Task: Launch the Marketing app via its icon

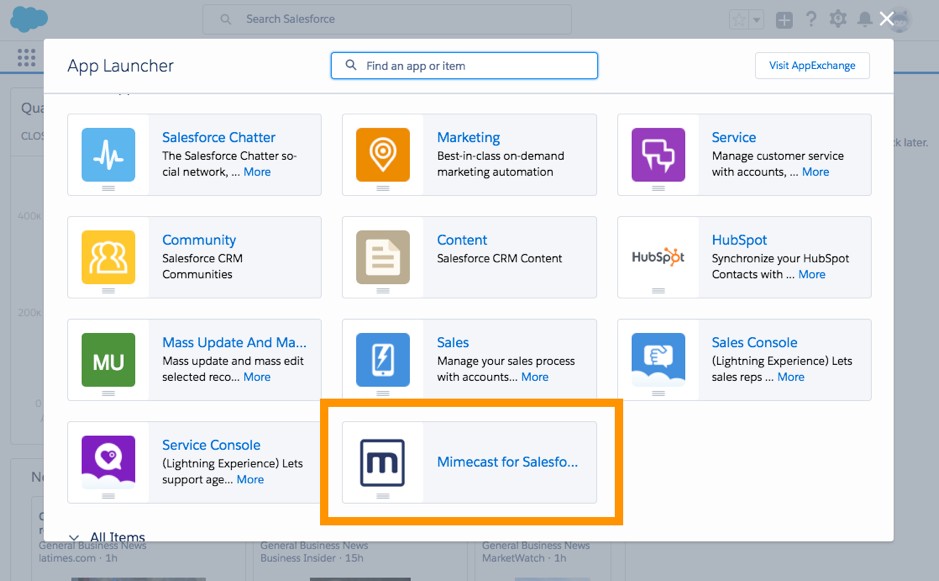Action: tap(383, 155)
